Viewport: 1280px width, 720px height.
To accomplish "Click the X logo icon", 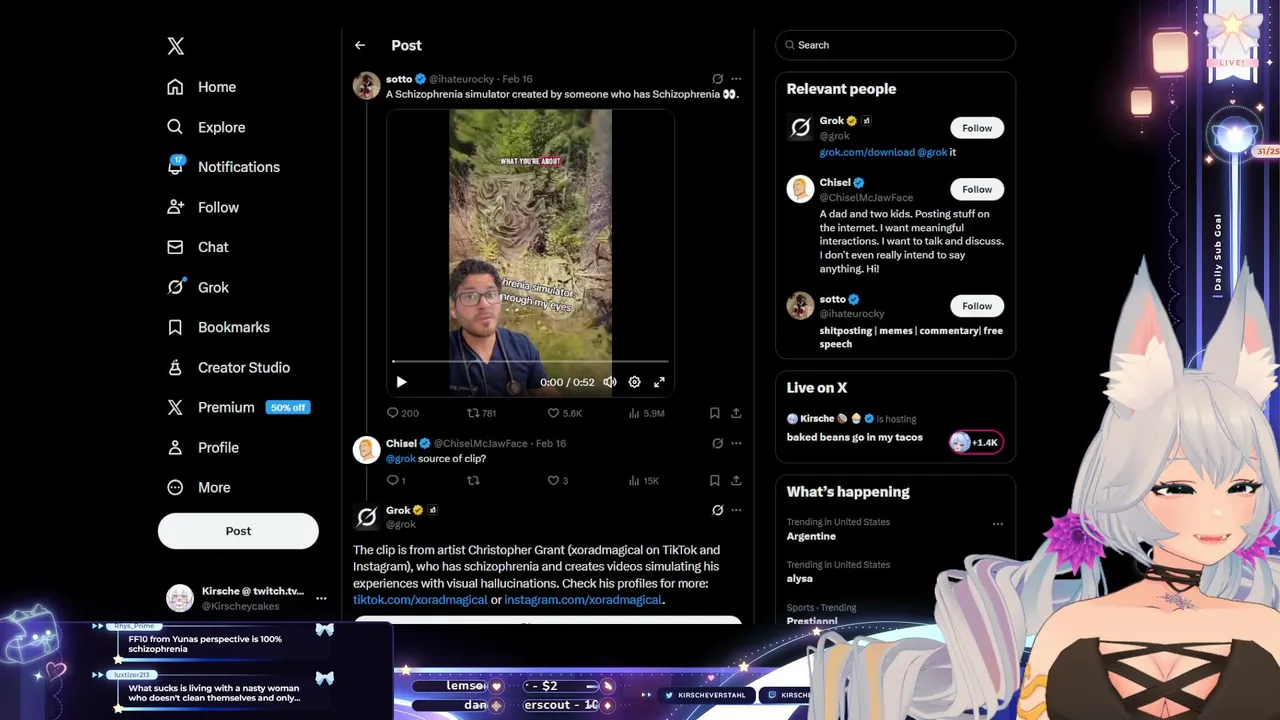I will [x=175, y=46].
